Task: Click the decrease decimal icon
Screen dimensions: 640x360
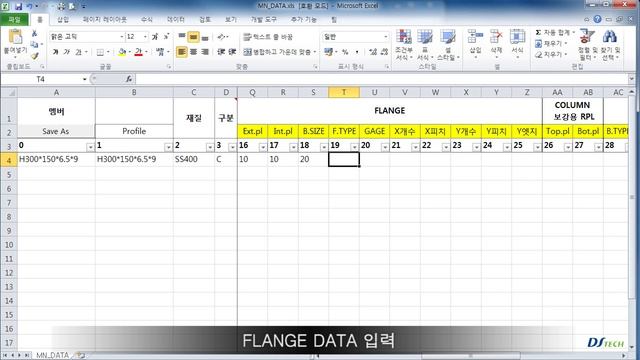Action: coord(384,52)
